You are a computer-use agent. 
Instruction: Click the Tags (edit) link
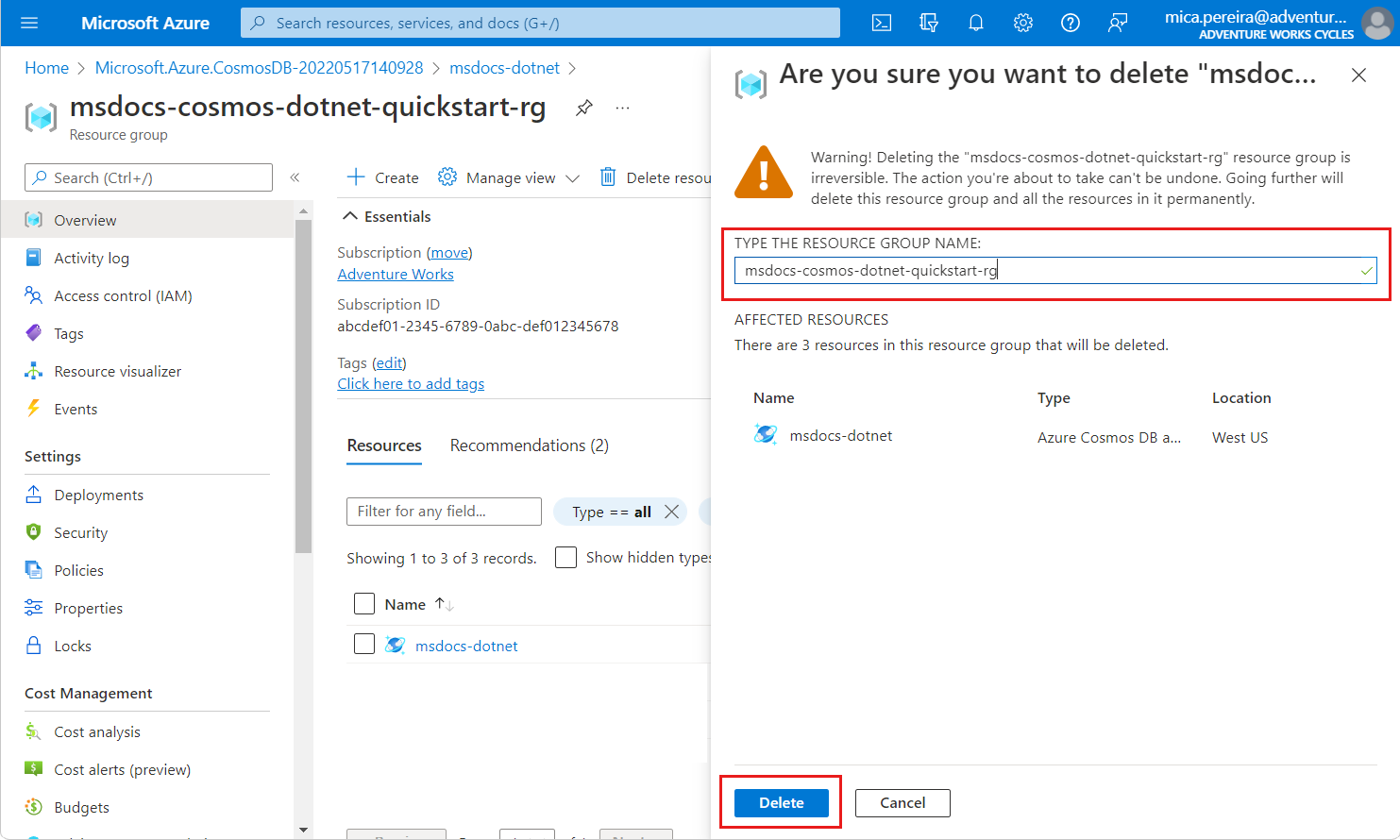389,362
